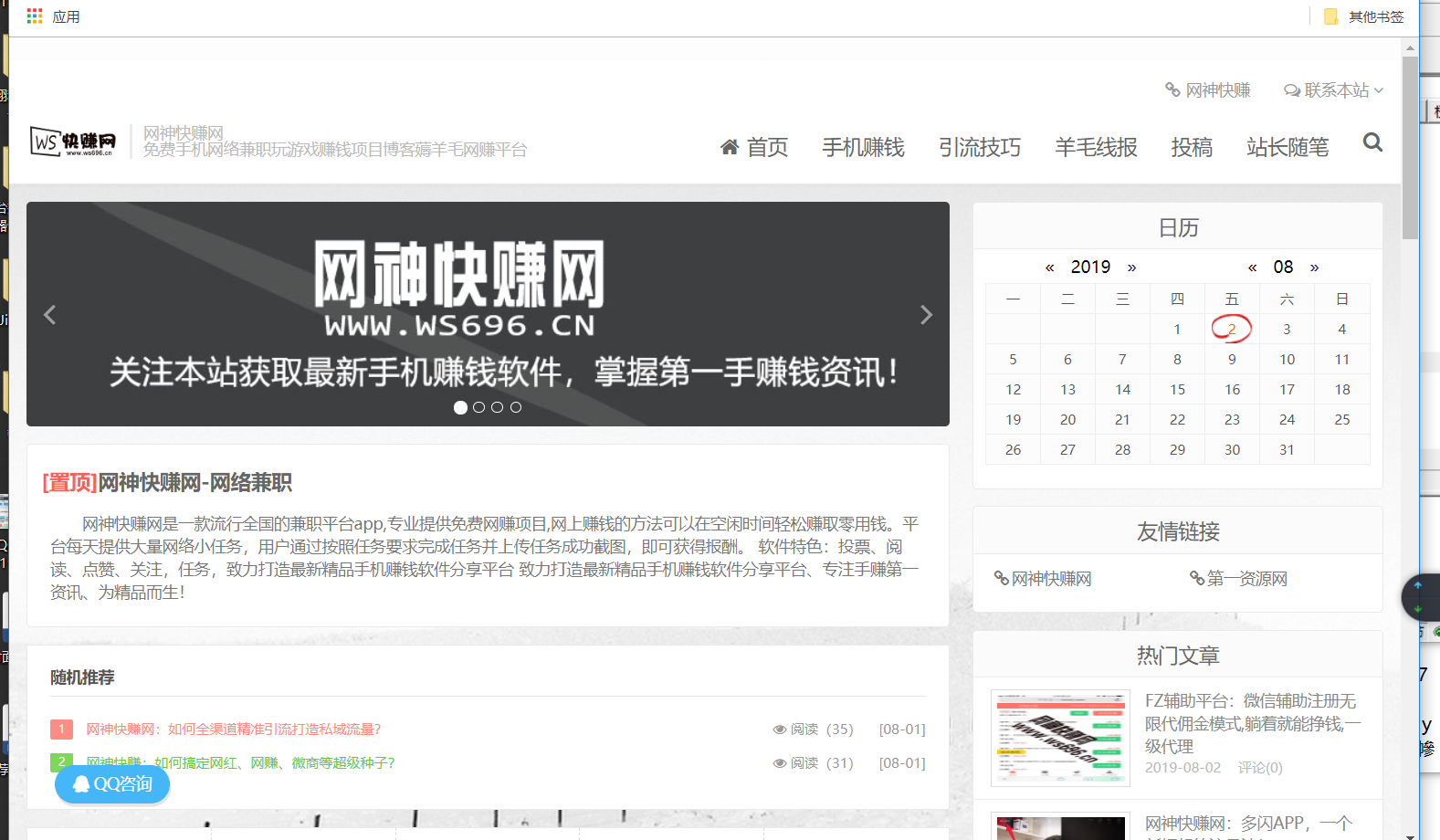Show next banner slide arrow

pyautogui.click(x=926, y=315)
